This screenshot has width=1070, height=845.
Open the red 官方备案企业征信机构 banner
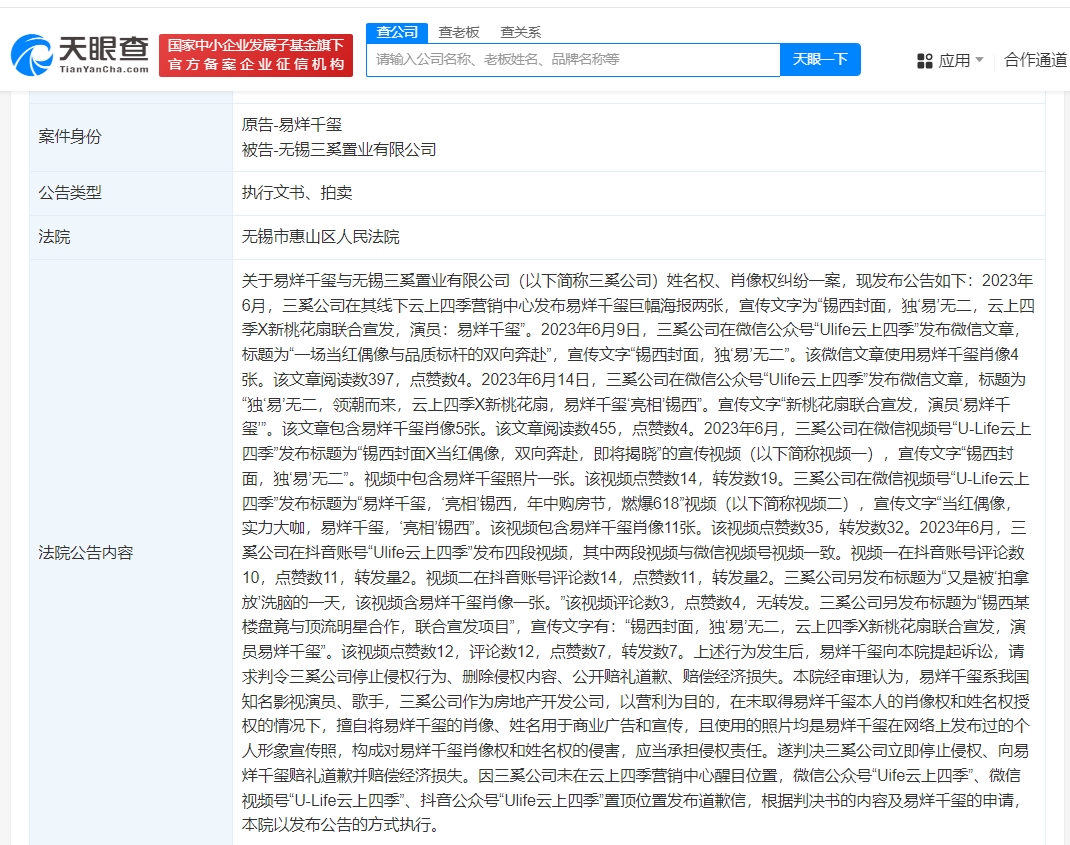tap(256, 55)
